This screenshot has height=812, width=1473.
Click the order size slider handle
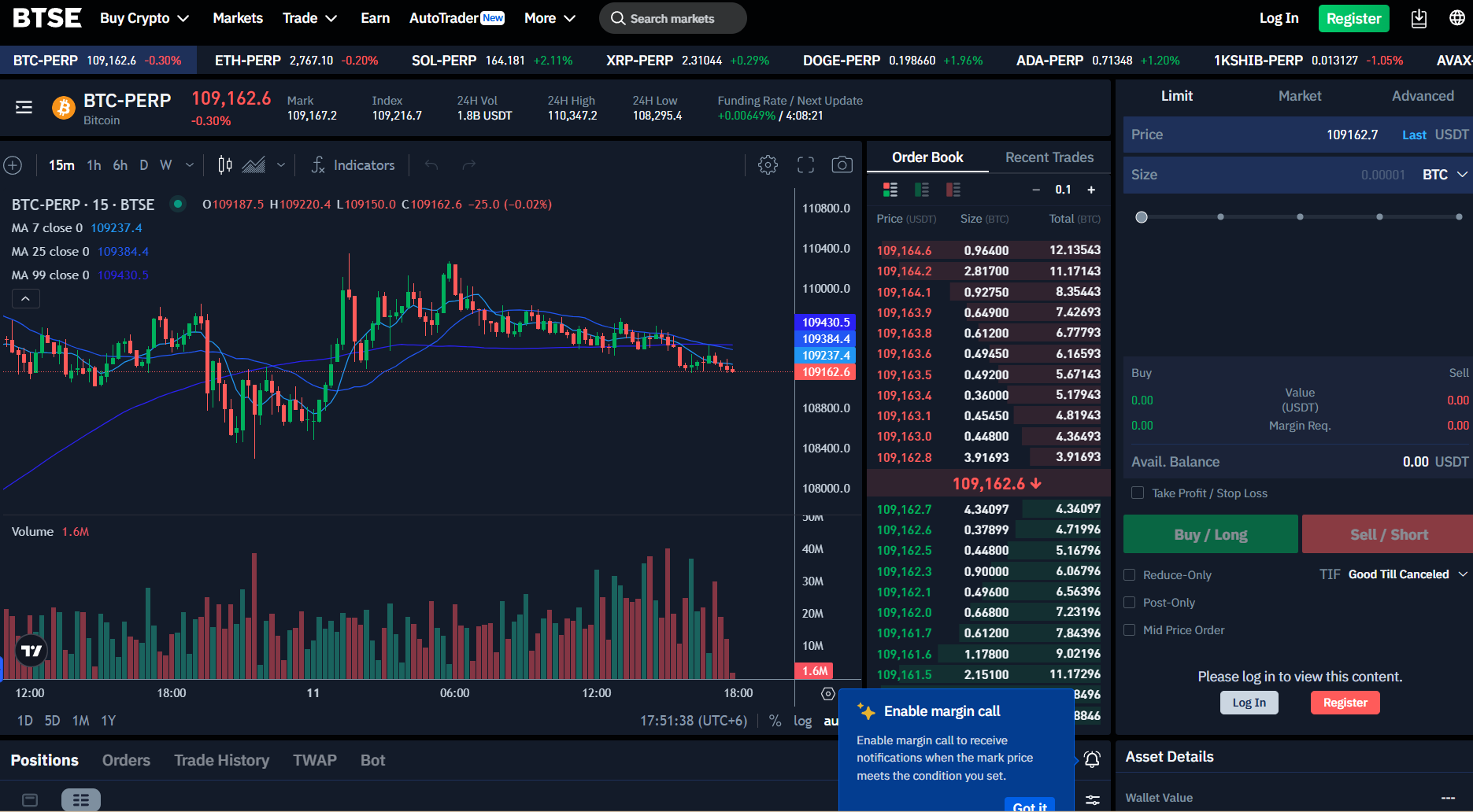point(1142,217)
